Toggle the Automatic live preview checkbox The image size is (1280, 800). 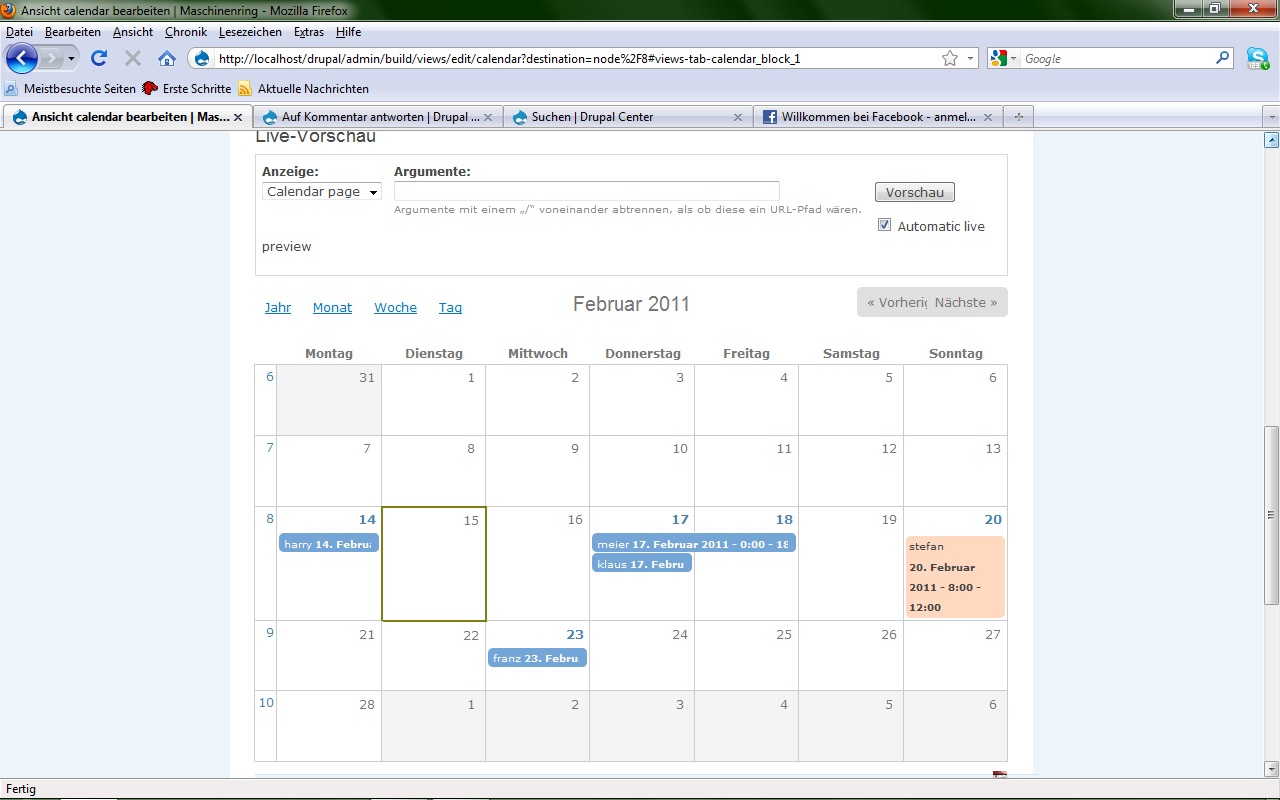pyautogui.click(x=884, y=225)
